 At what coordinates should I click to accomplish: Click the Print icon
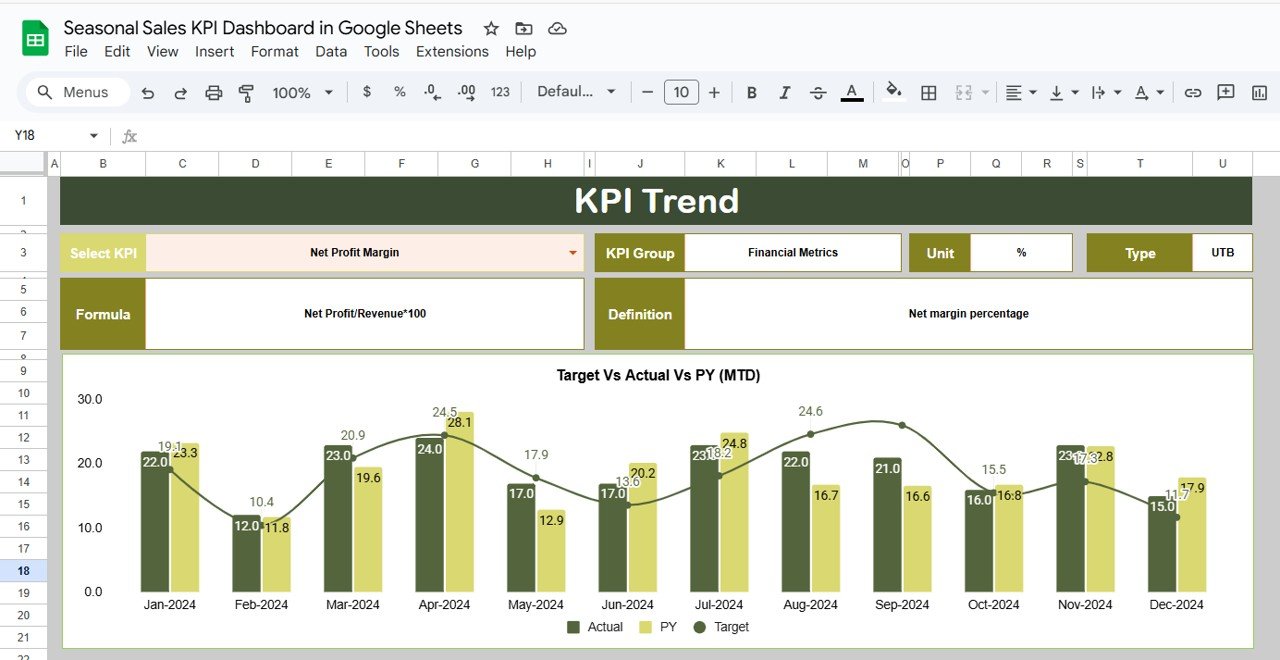point(213,92)
